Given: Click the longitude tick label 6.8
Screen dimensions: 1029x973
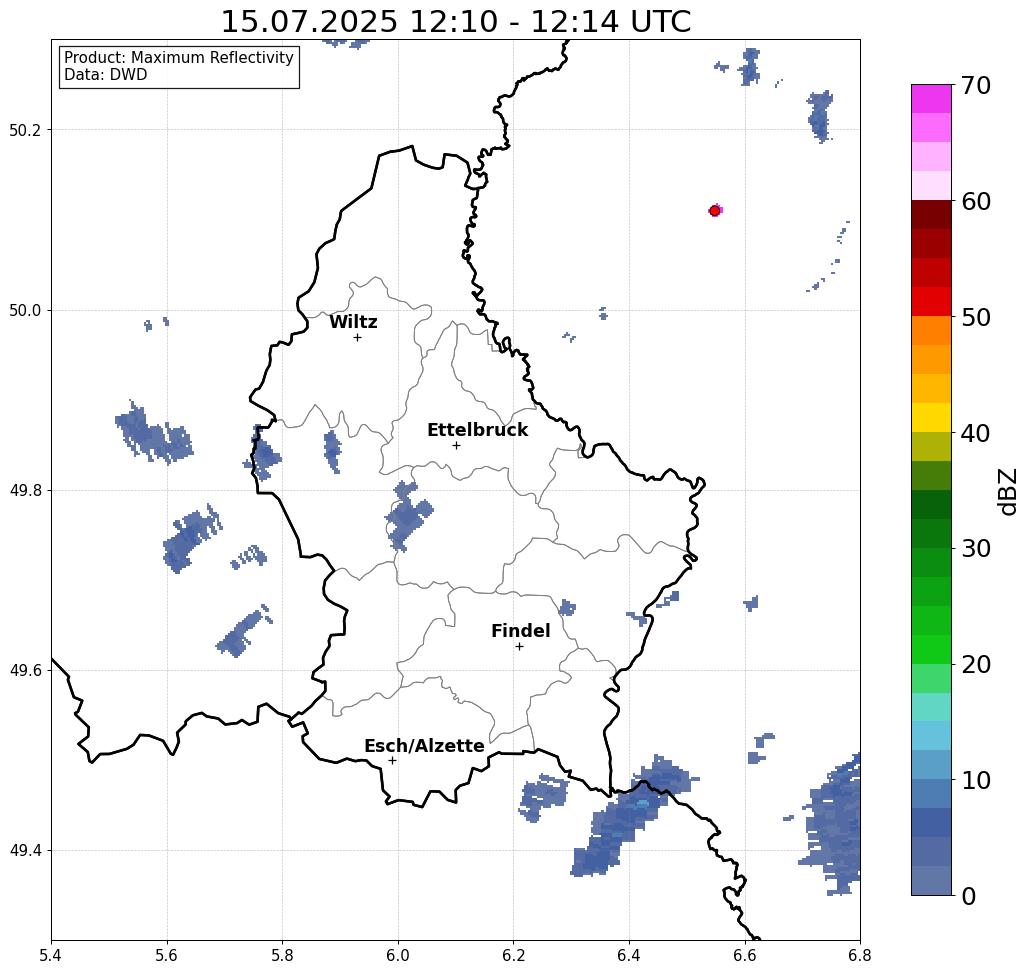Looking at the screenshot, I should 860,955.
